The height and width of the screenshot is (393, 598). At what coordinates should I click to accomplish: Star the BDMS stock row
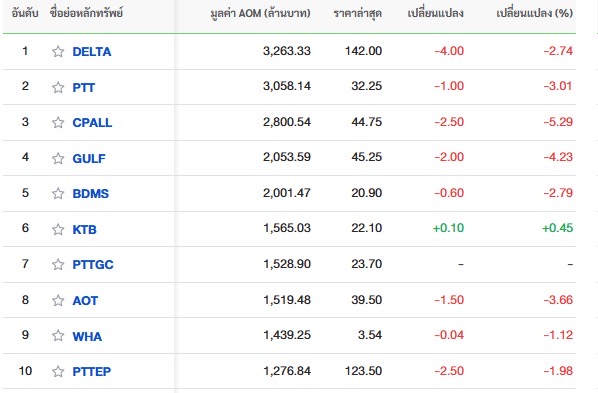pos(58,193)
